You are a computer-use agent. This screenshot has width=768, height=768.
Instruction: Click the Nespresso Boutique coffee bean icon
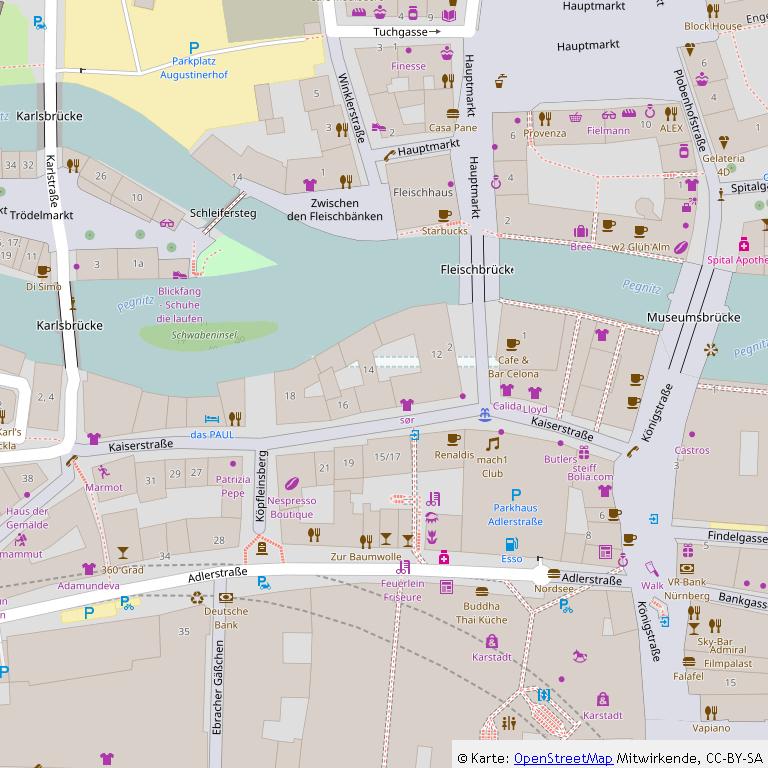point(292,484)
